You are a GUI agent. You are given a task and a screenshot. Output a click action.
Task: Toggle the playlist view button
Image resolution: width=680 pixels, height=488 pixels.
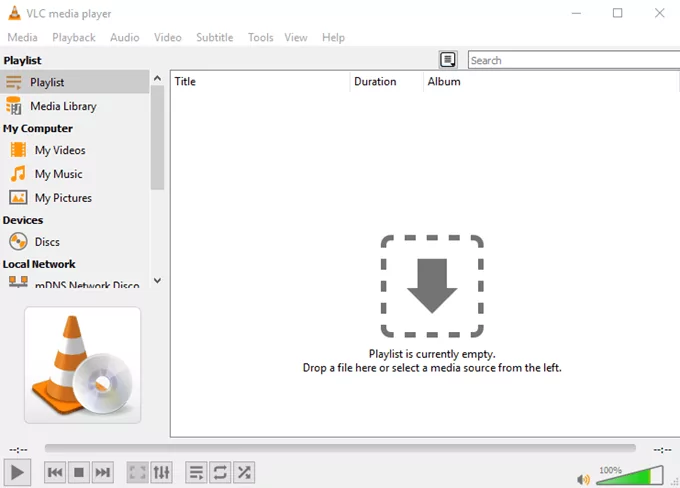[x=197, y=472]
